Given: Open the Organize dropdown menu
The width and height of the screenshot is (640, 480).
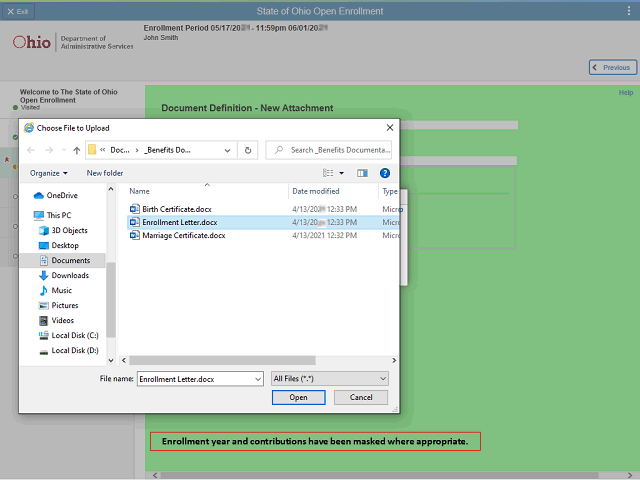Looking at the screenshot, I should pos(48,173).
